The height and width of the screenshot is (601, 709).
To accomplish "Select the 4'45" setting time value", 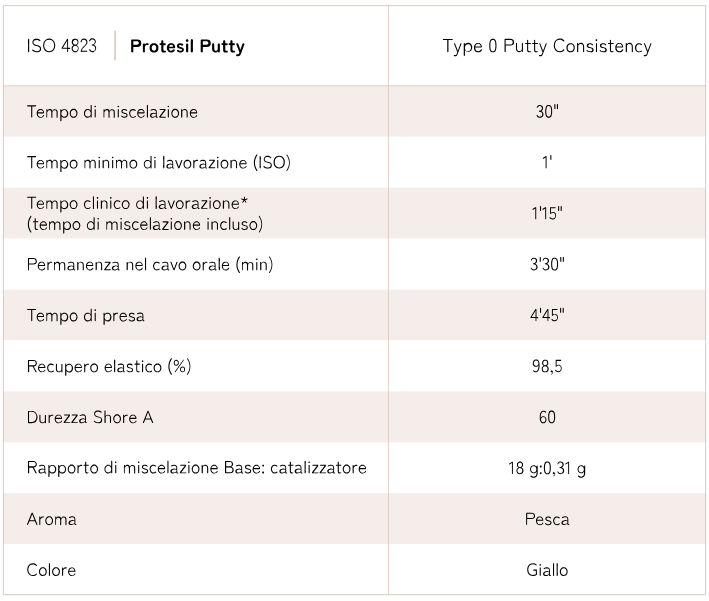I will (547, 315).
